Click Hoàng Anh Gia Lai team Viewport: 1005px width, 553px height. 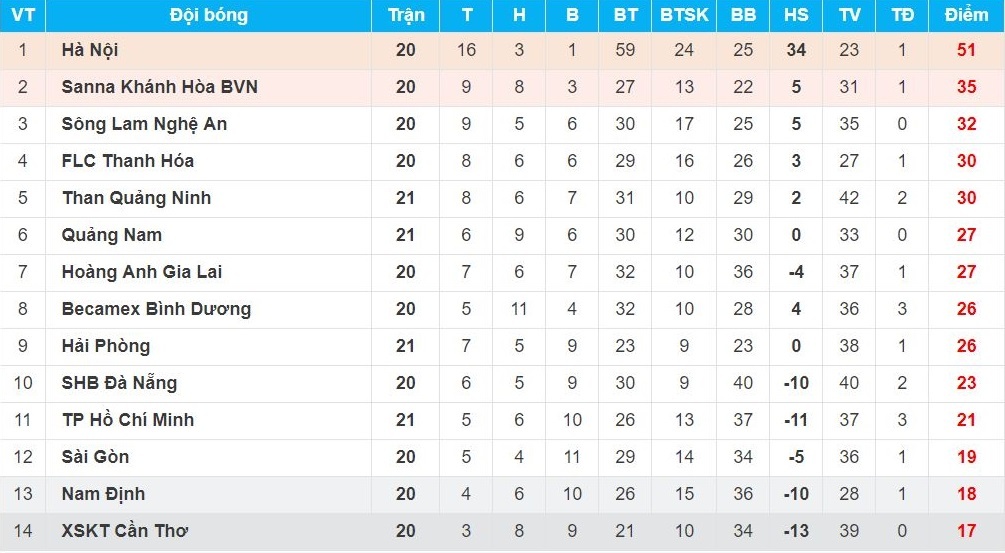tap(141, 272)
